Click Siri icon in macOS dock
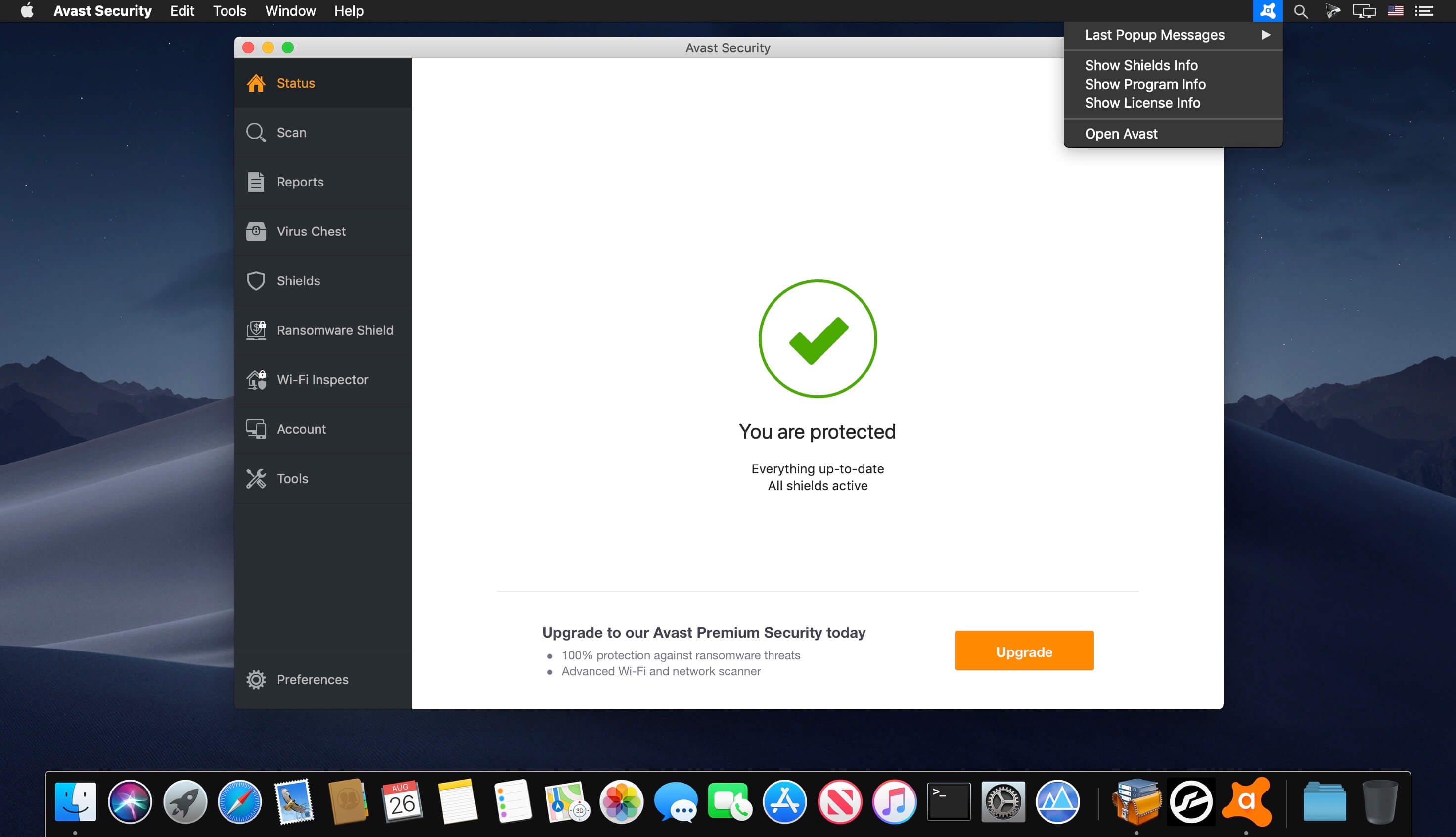The width and height of the screenshot is (1456, 837). 131,800
